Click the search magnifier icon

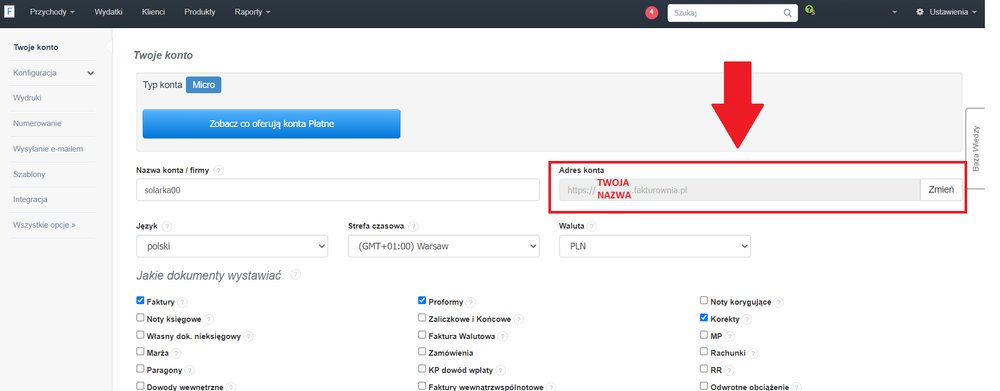tap(787, 13)
